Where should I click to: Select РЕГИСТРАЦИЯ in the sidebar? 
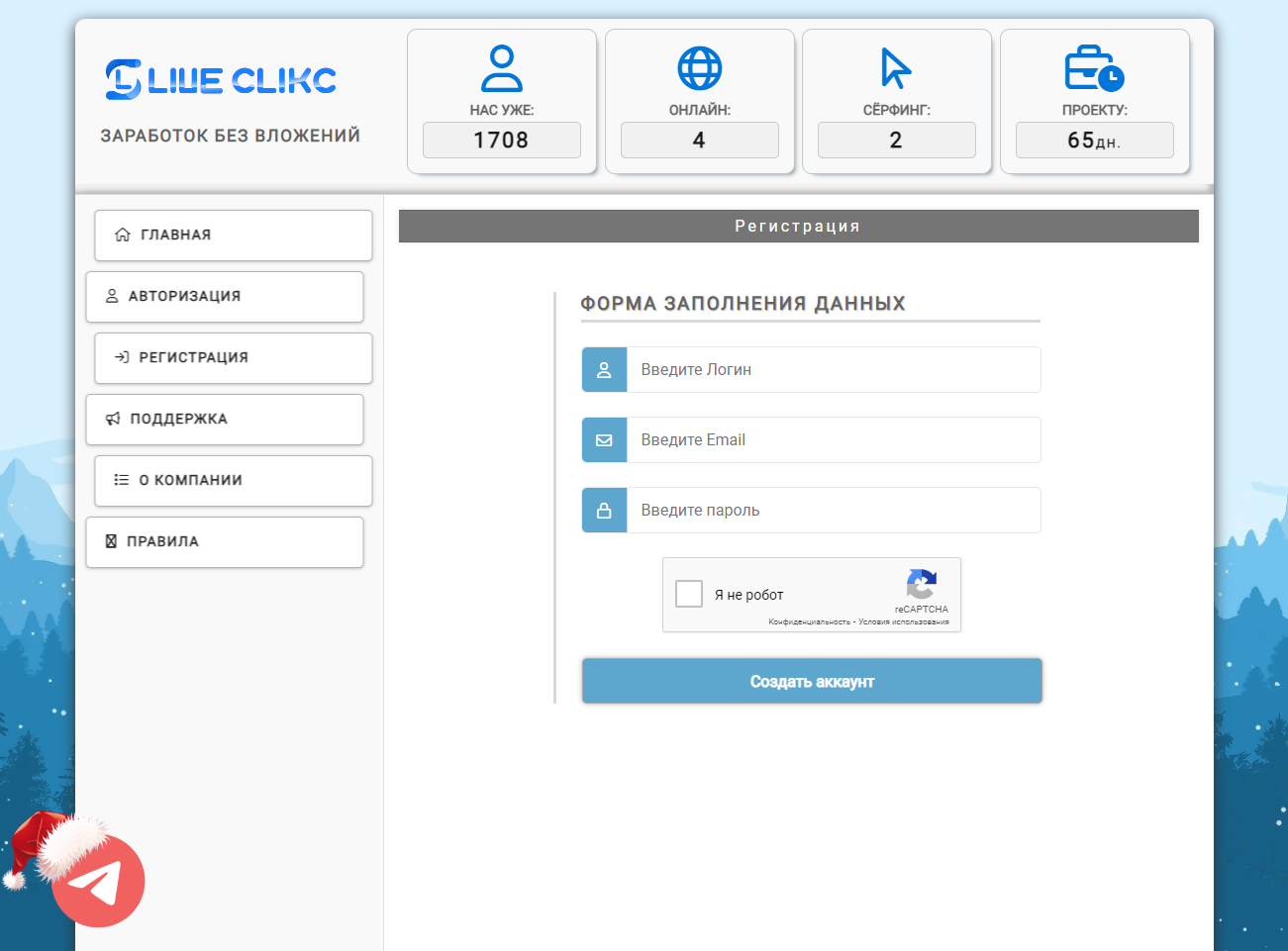[x=234, y=358]
